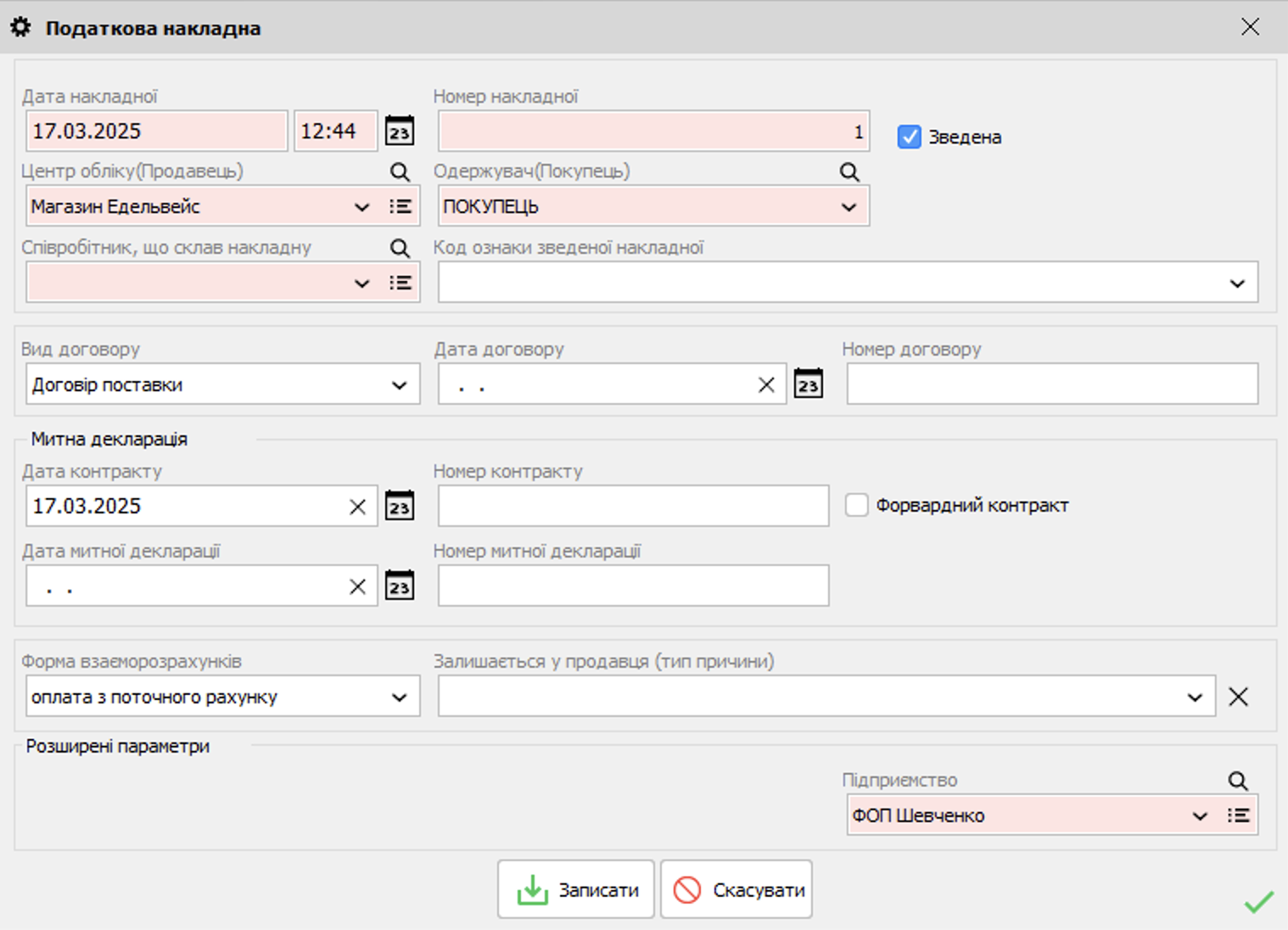Click search icon above Одержувач(Покупець) field

pos(849,172)
